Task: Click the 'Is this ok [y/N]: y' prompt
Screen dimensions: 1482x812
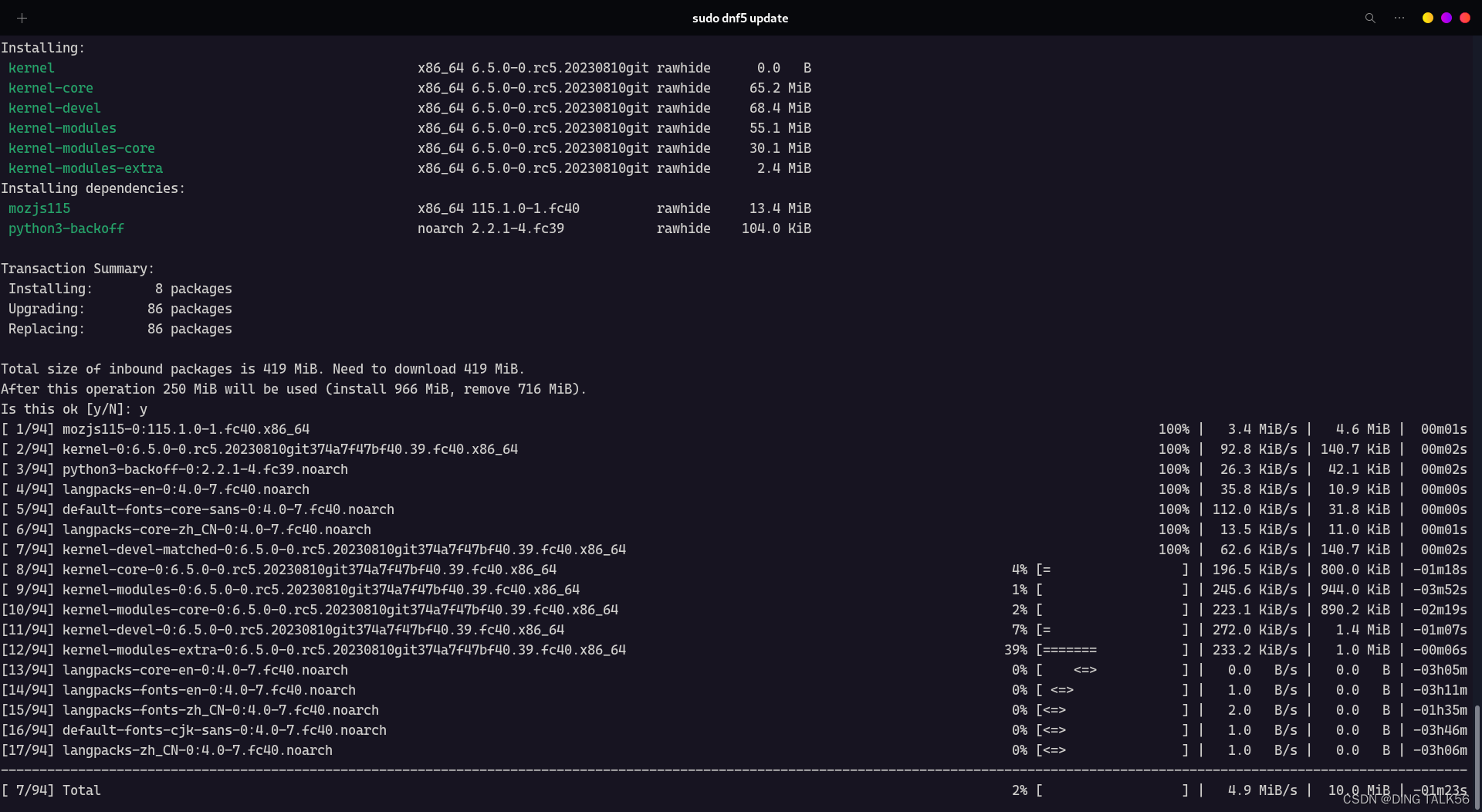Action: point(74,409)
